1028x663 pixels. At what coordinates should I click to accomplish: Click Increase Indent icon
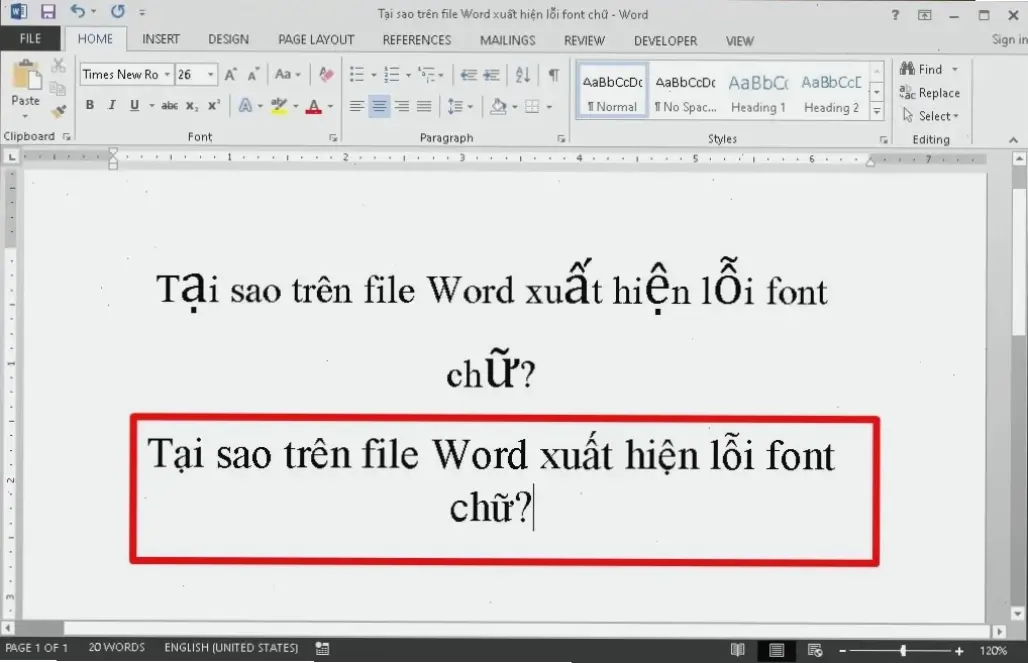491,75
